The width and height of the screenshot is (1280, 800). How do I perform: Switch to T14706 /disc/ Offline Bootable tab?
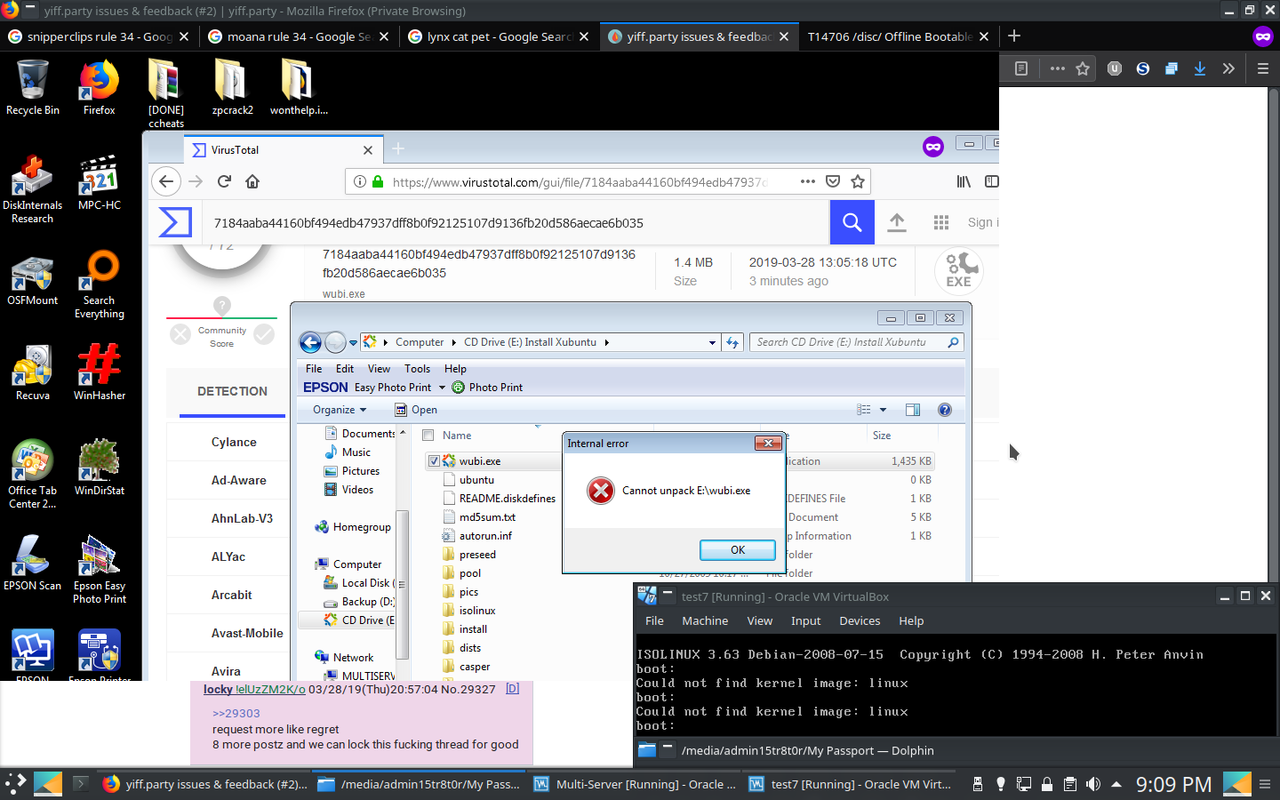[897, 36]
